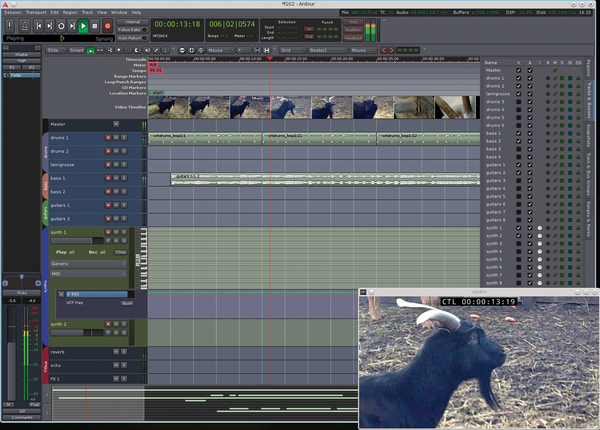This screenshot has width=600, height=430.
Task: Click the nudge earlier left arrow
Action: [384, 50]
